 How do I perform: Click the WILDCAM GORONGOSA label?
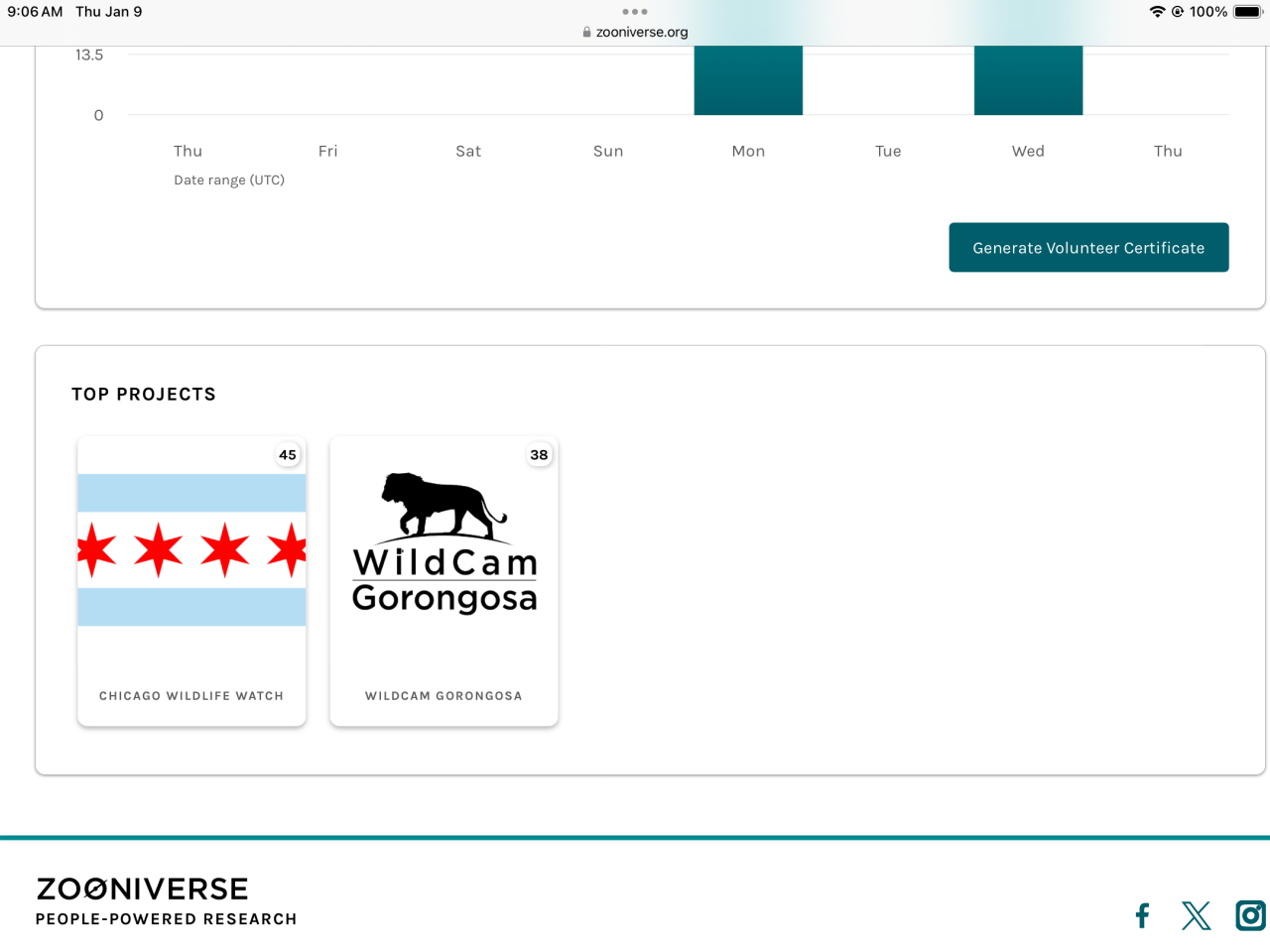[444, 696]
